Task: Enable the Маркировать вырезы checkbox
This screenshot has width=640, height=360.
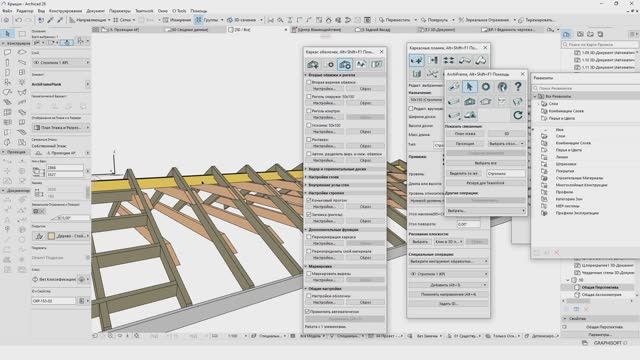Action: 309,273
